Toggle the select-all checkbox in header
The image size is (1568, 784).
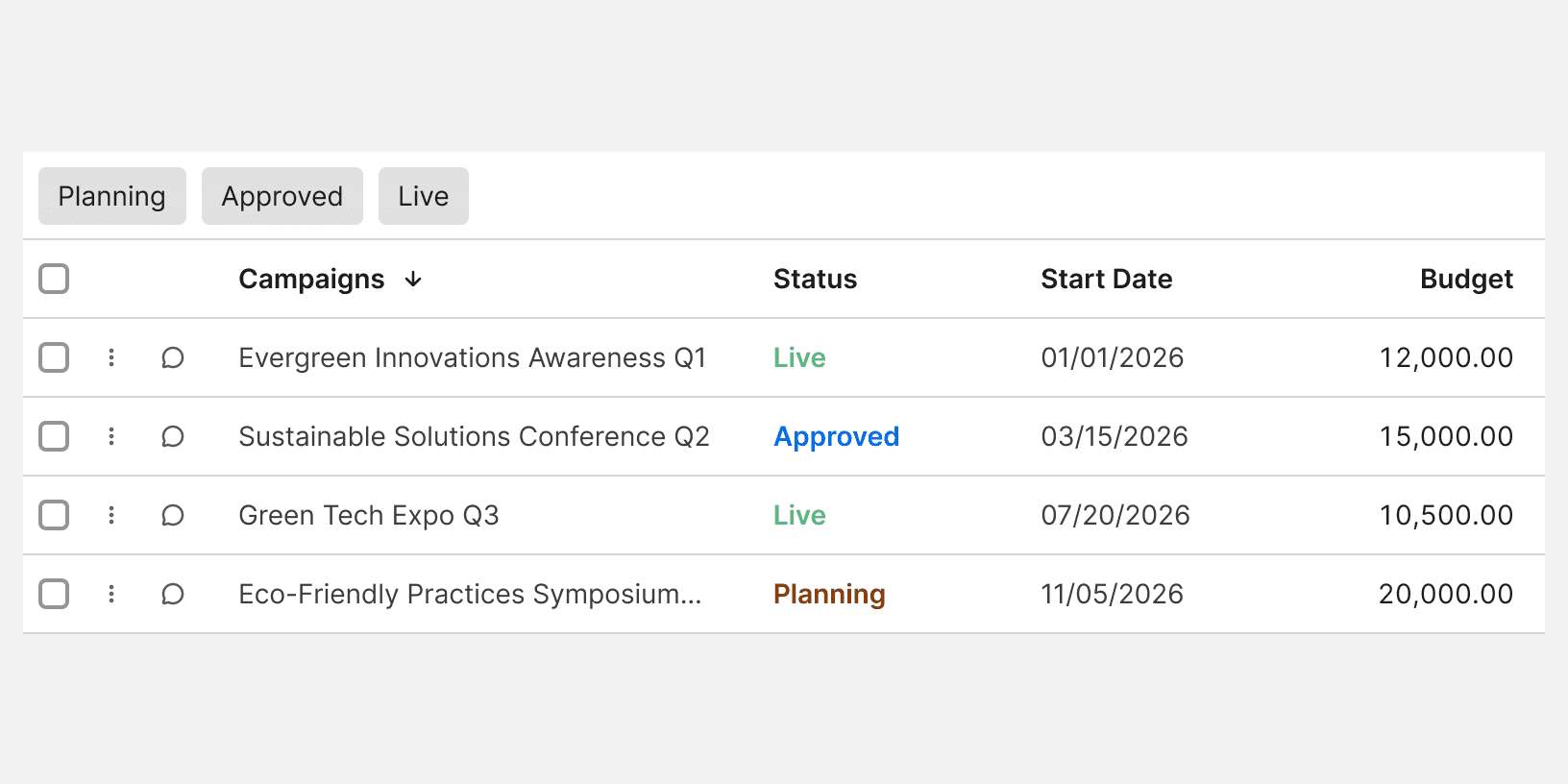(x=54, y=279)
